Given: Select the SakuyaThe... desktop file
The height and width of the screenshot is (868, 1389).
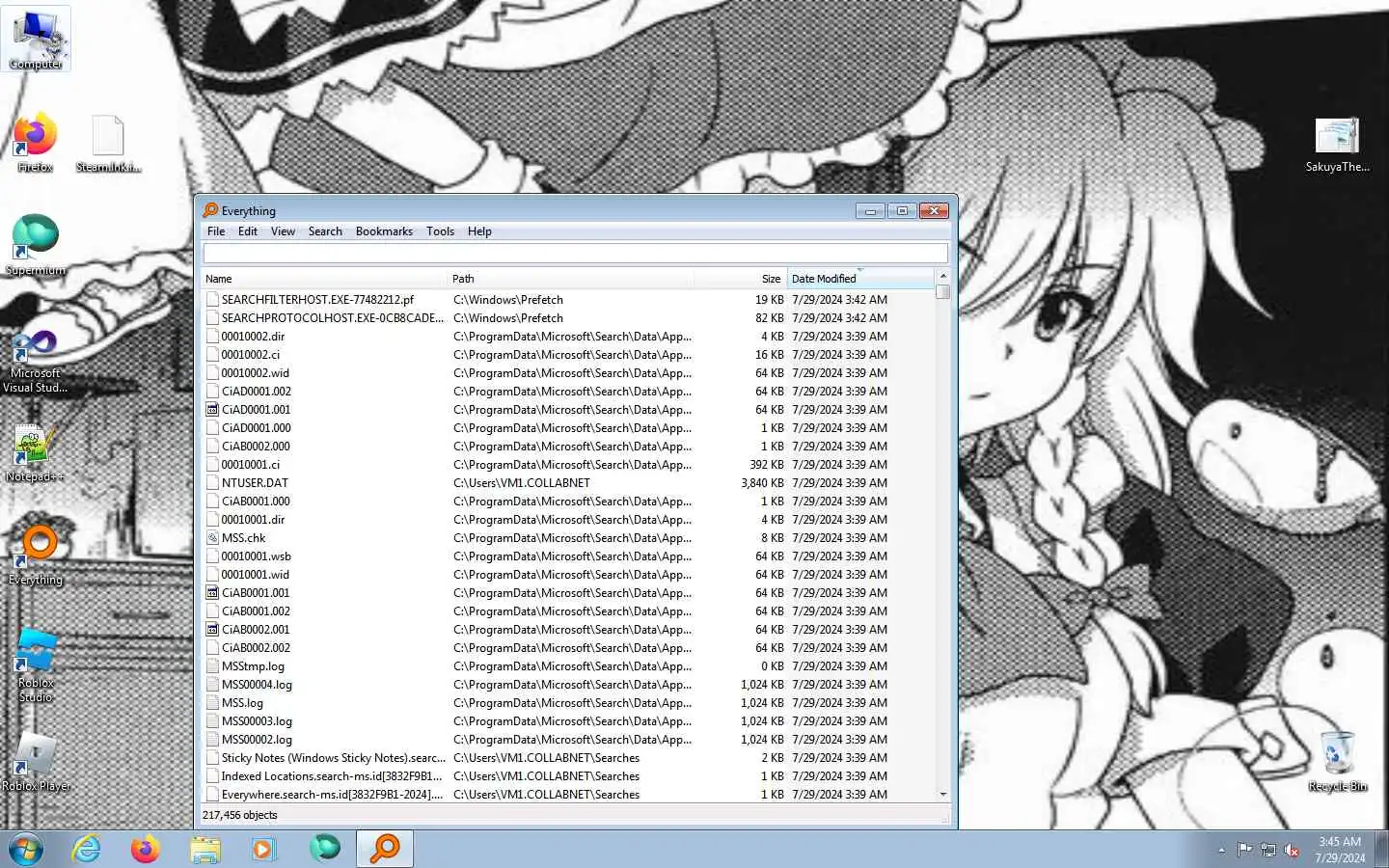Looking at the screenshot, I should point(1337,145).
